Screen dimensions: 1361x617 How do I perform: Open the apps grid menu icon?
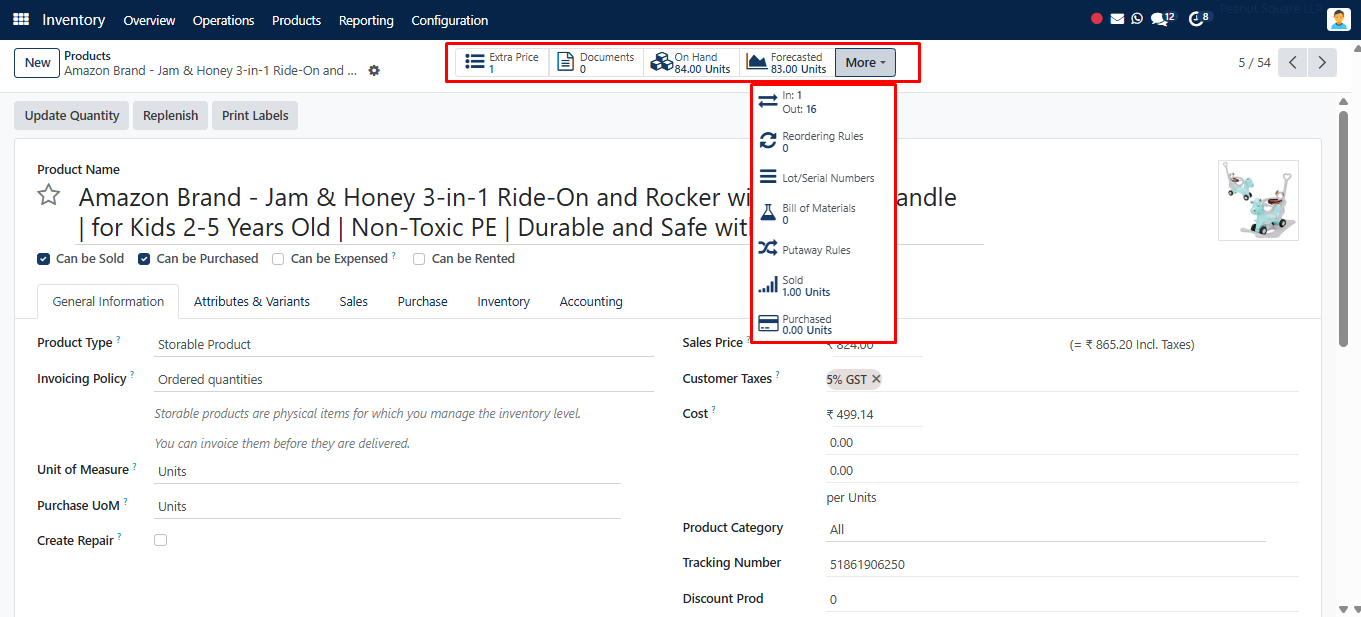(21, 20)
